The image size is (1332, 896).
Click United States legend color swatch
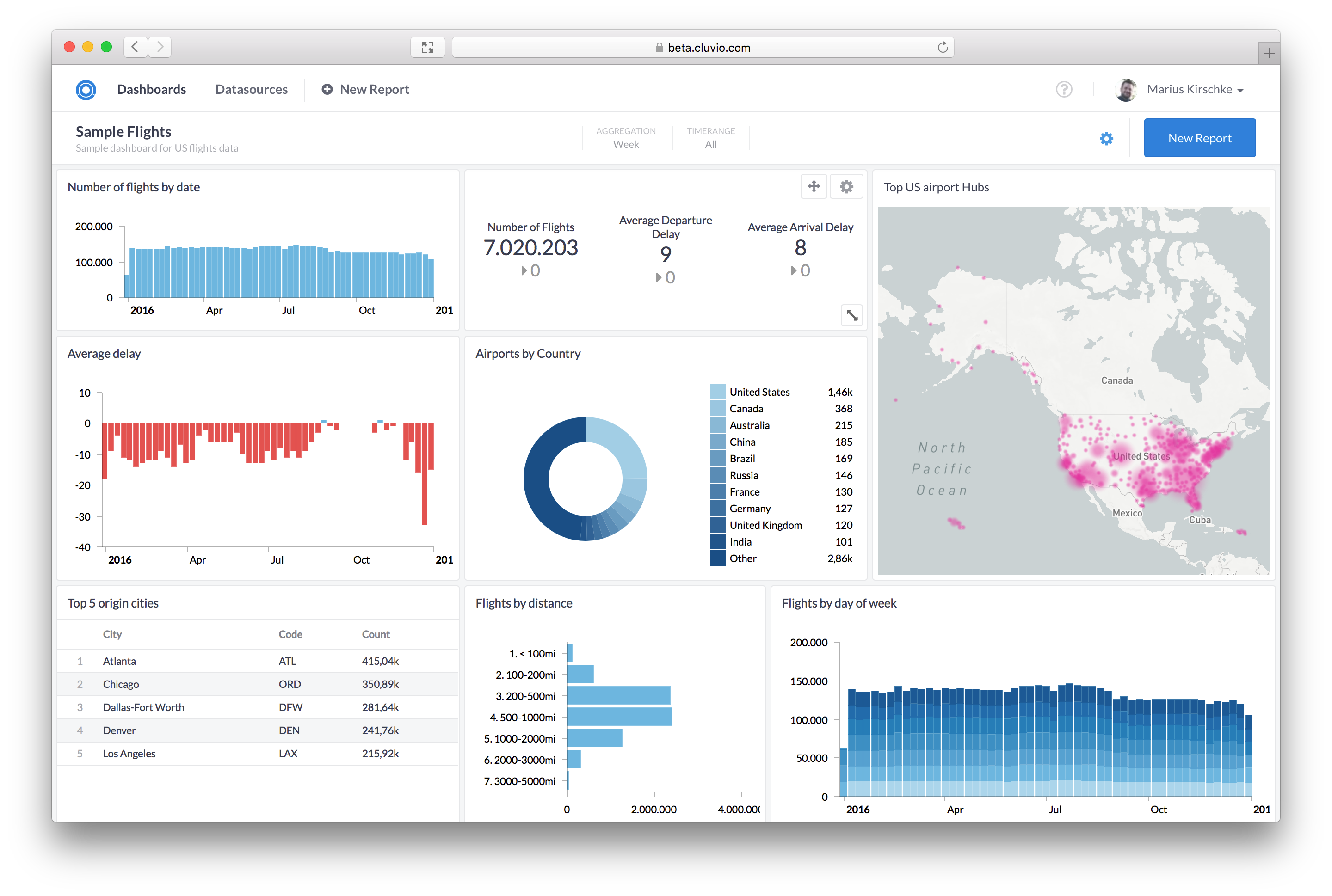click(x=717, y=392)
